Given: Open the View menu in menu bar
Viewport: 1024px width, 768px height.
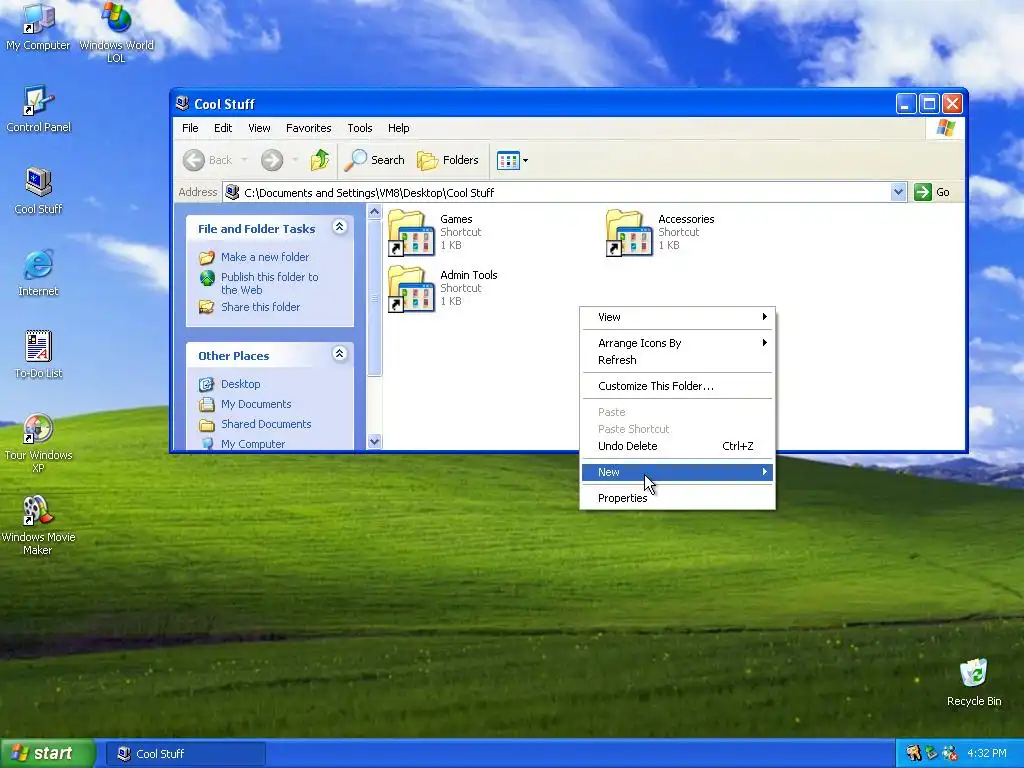Looking at the screenshot, I should click(x=259, y=128).
